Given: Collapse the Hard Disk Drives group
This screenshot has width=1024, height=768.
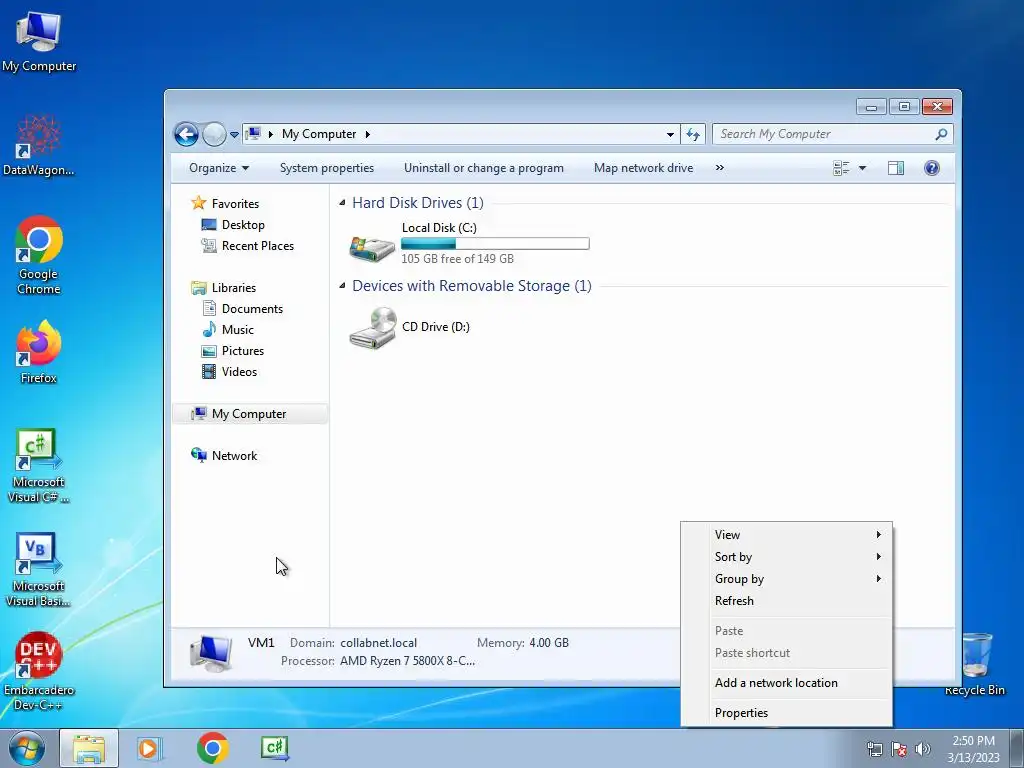Looking at the screenshot, I should [x=342, y=202].
